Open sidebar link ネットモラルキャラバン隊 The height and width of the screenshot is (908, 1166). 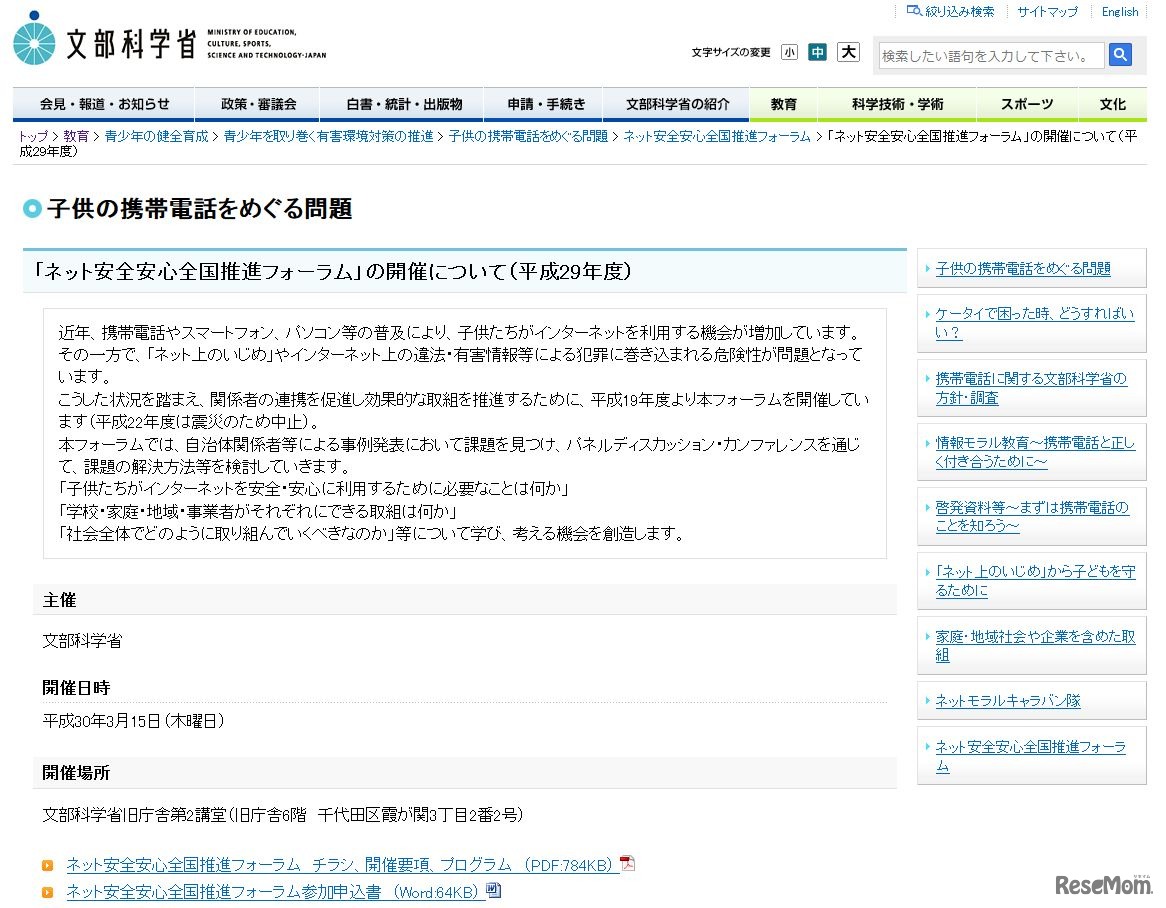pos(1007,701)
